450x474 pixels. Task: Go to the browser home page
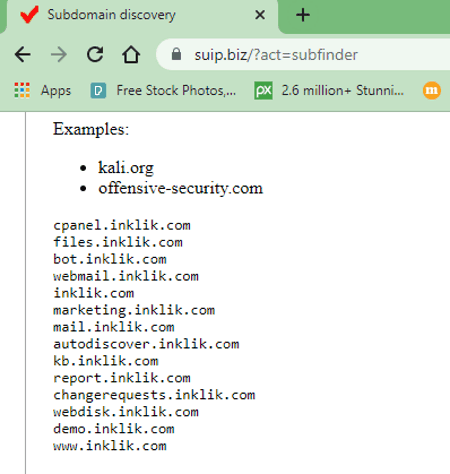click(x=131, y=54)
